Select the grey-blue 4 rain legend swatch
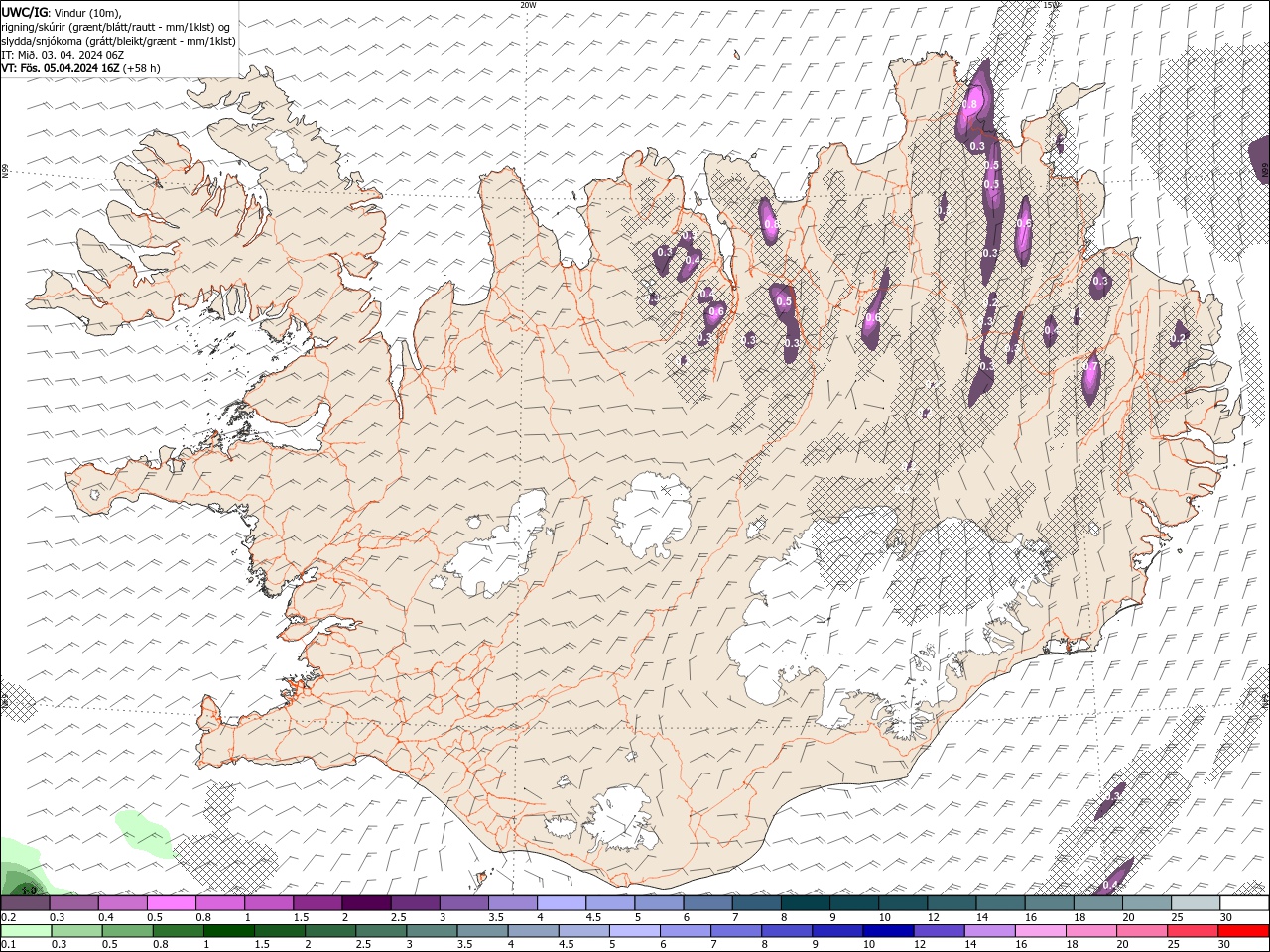The height and width of the screenshot is (952, 1270). point(533,931)
